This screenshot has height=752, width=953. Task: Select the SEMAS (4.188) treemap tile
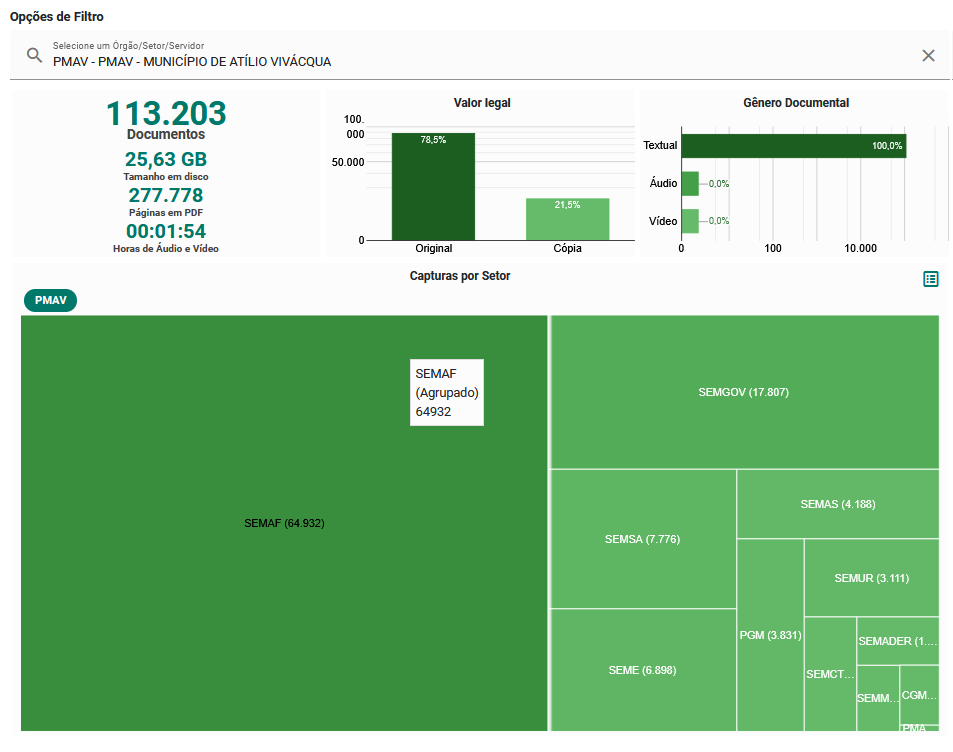(837, 504)
